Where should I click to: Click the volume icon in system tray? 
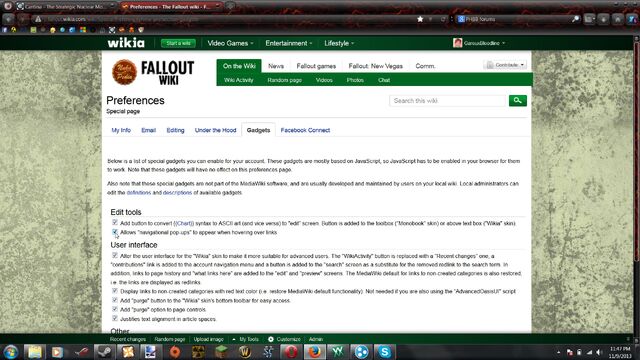coord(599,352)
